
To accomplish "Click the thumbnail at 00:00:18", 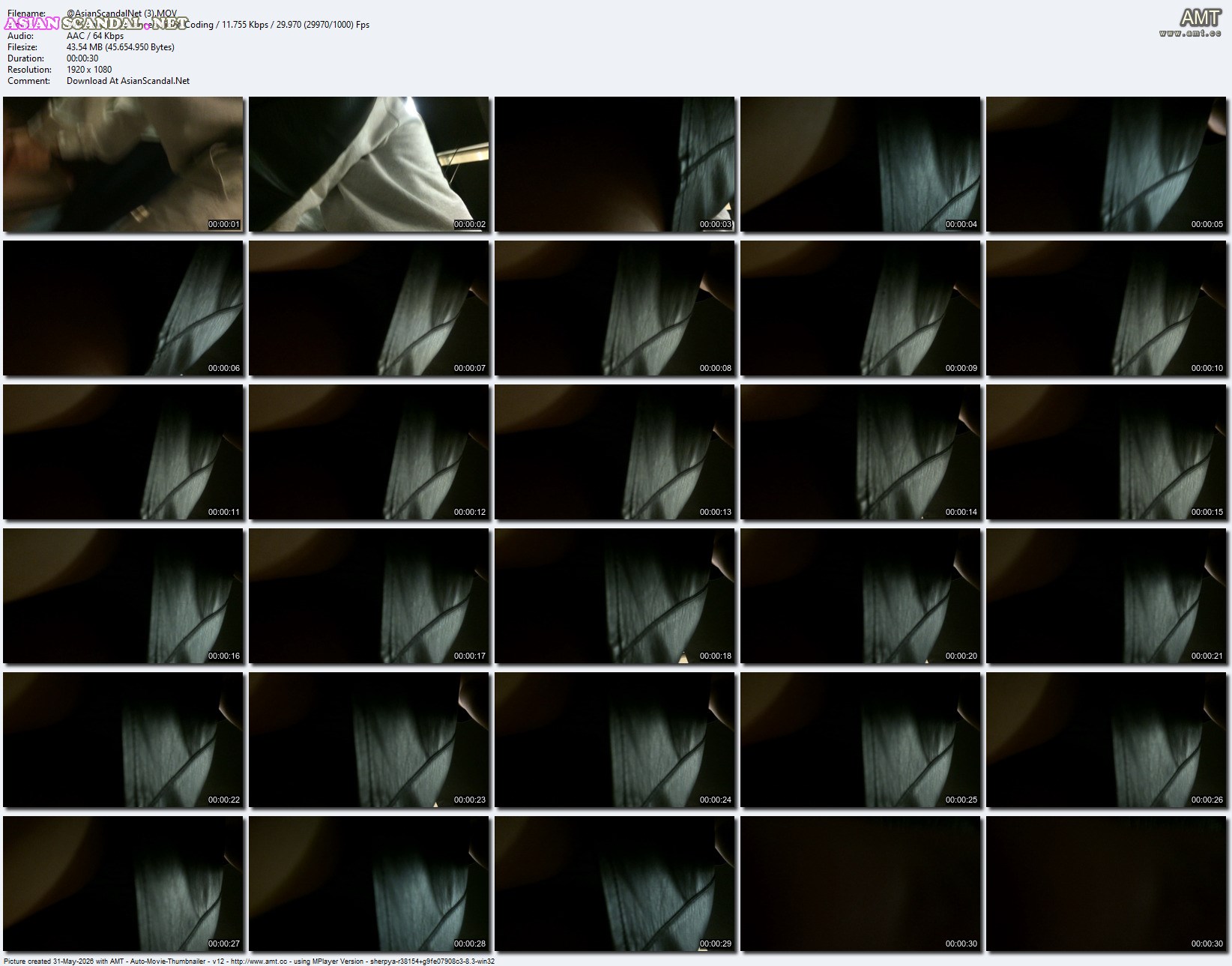I will tap(615, 596).
